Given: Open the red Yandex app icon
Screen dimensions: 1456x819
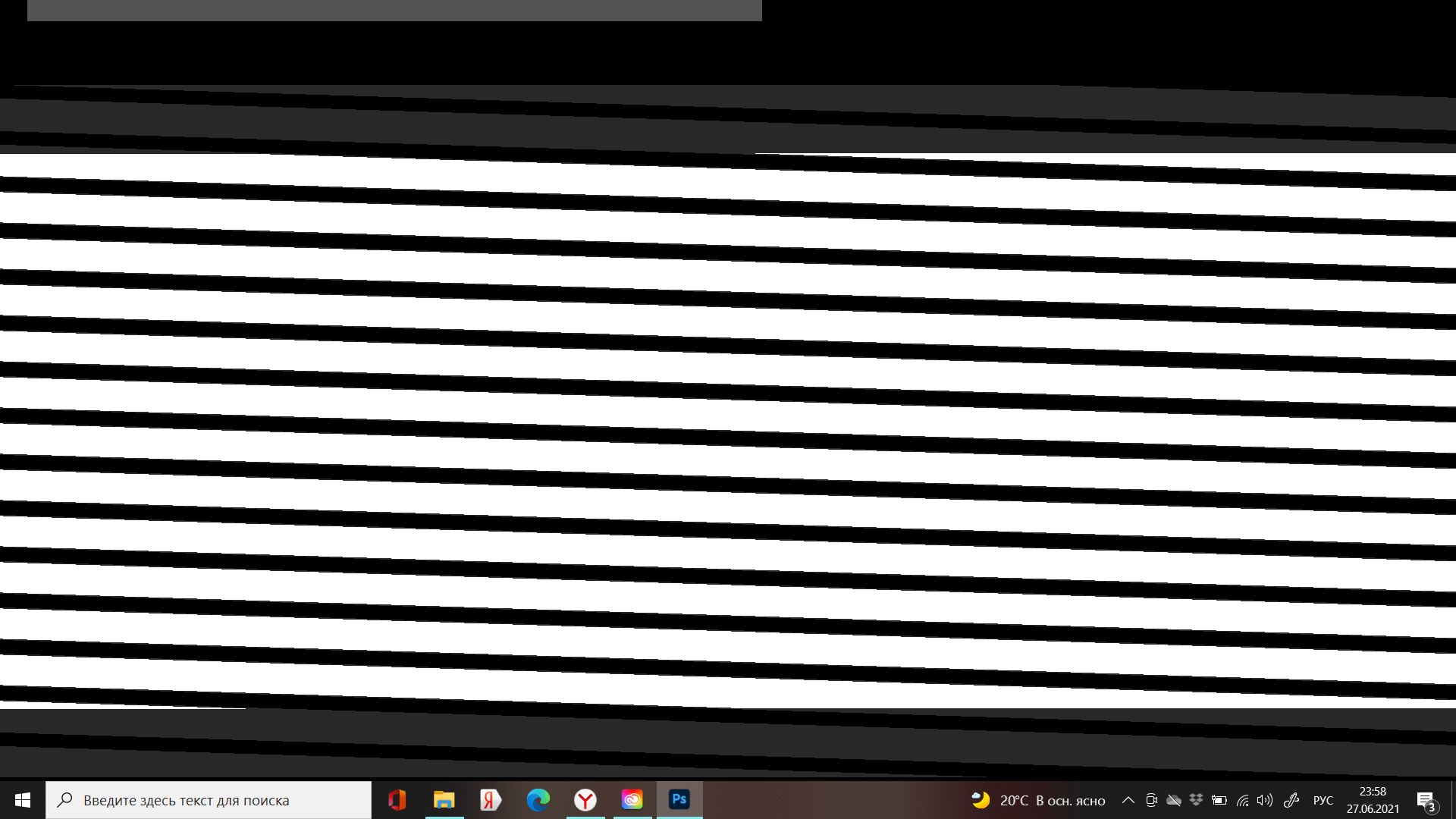Looking at the screenshot, I should coord(491,800).
